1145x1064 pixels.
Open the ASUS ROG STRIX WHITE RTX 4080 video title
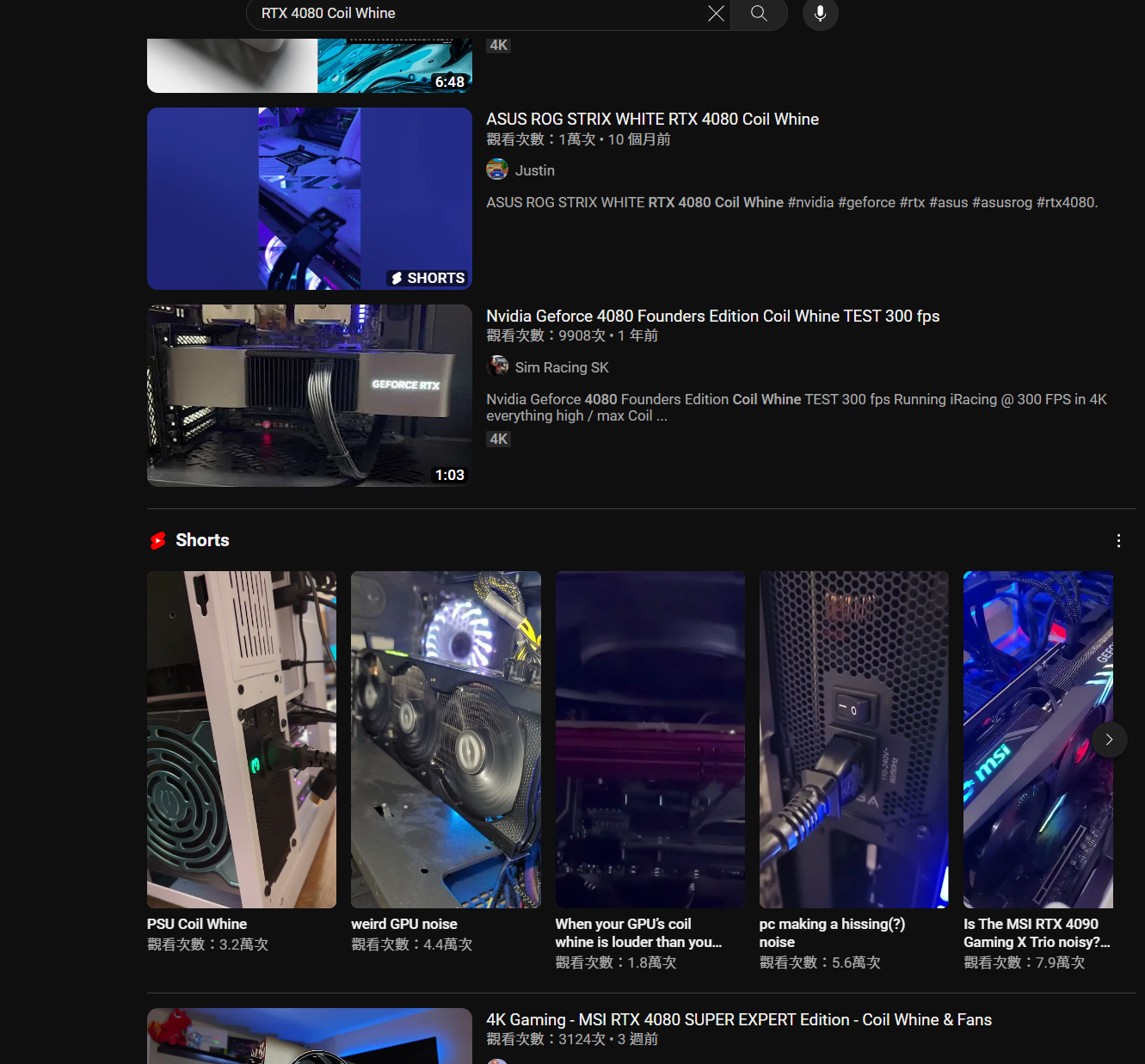tap(653, 119)
